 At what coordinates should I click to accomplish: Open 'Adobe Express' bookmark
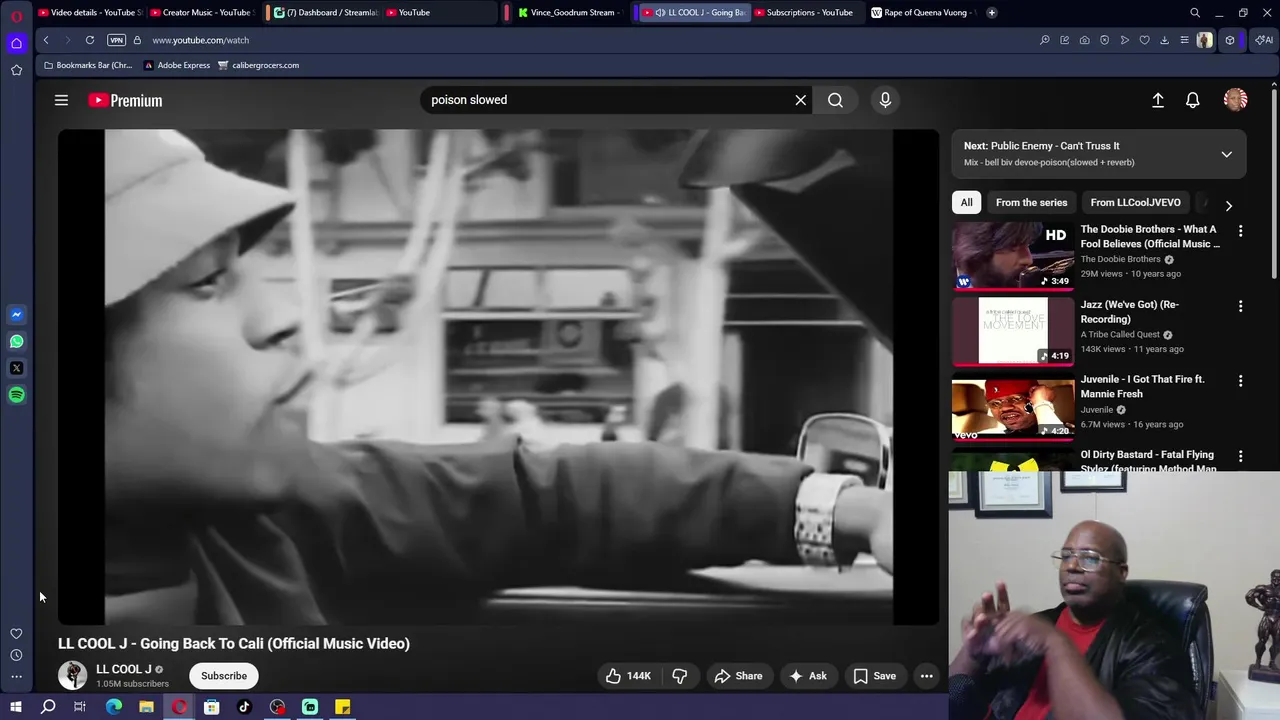[177, 65]
